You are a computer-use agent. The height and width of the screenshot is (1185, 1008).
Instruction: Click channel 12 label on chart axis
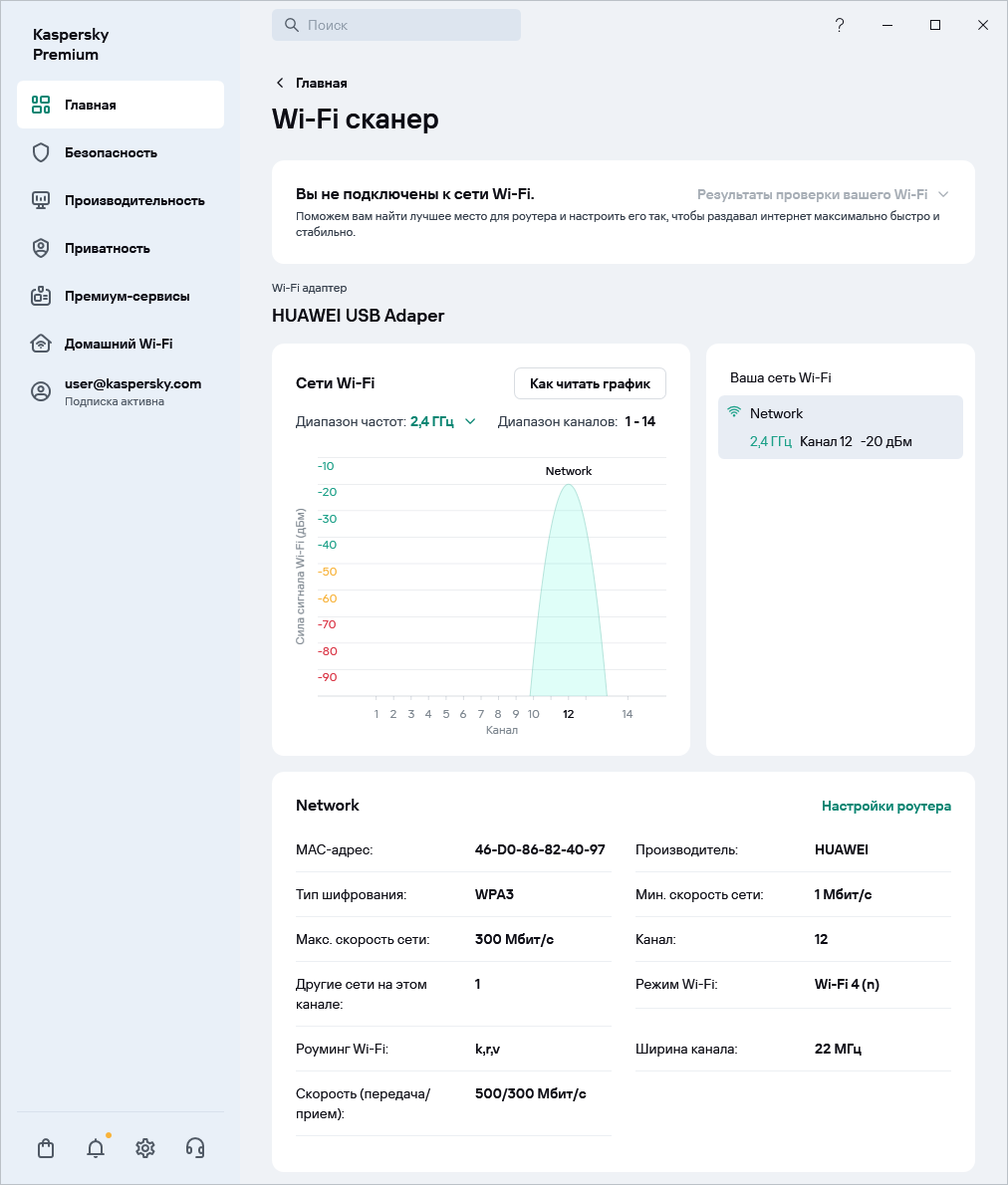(569, 714)
